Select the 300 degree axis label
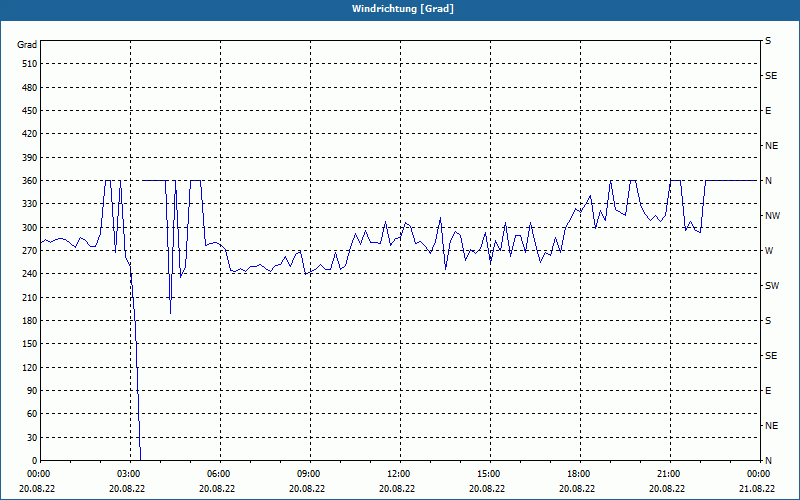 (30, 228)
